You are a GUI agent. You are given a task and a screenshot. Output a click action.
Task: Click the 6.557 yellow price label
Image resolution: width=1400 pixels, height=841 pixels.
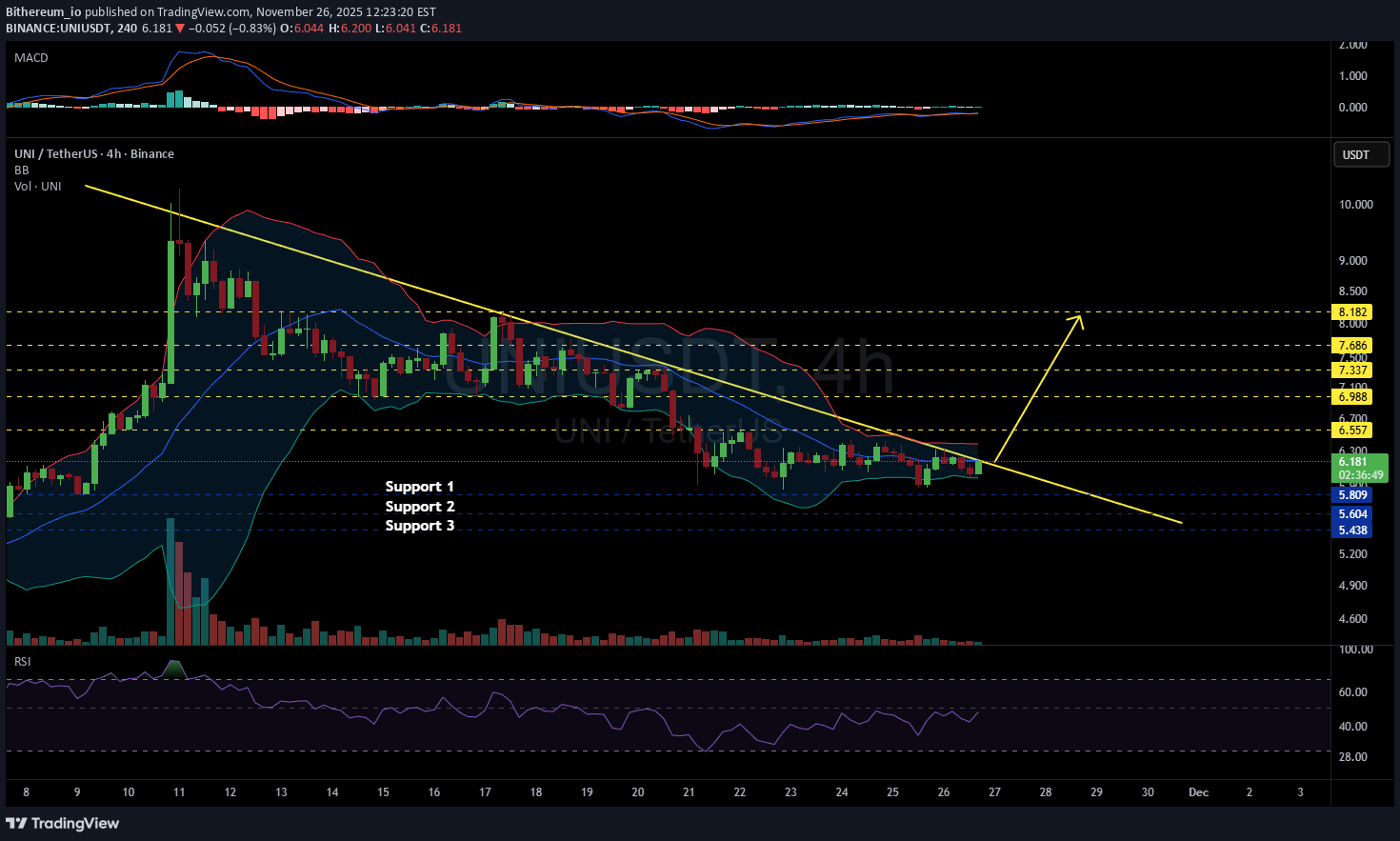[1352, 431]
